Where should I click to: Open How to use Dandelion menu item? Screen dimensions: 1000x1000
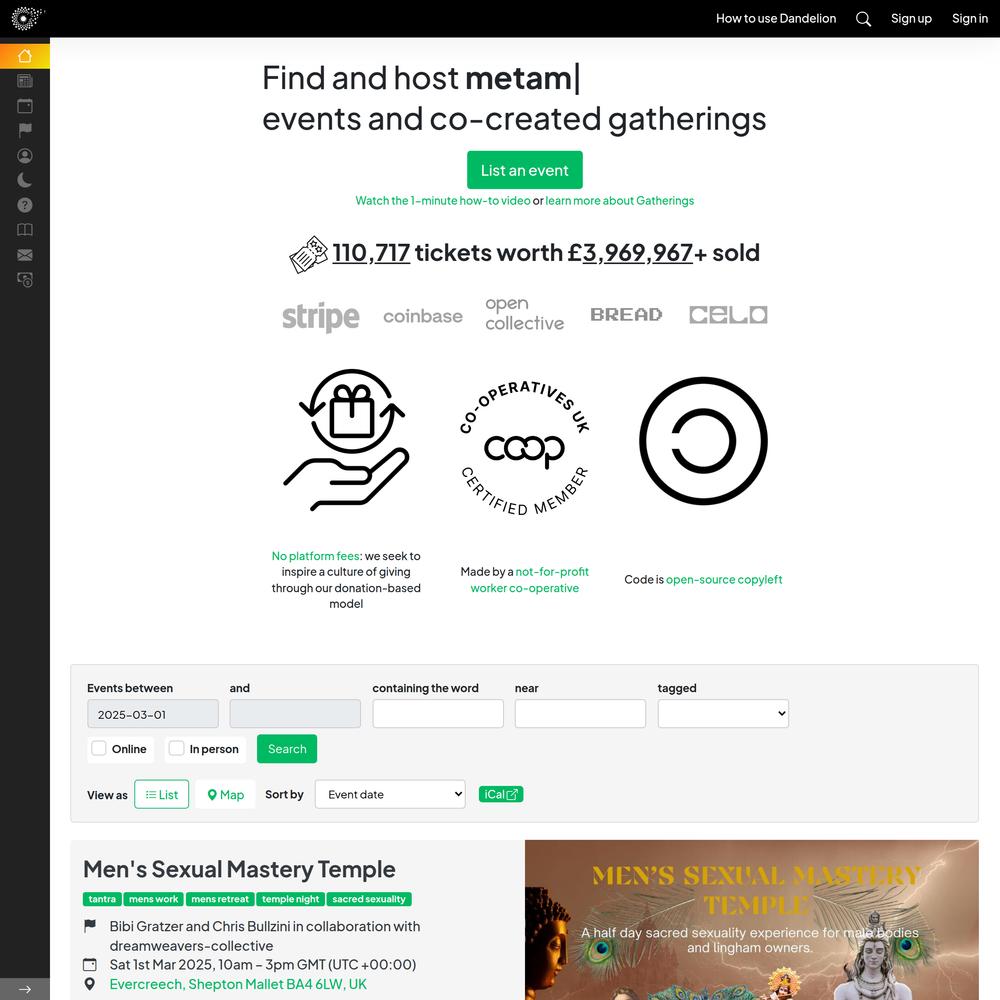[776, 18]
